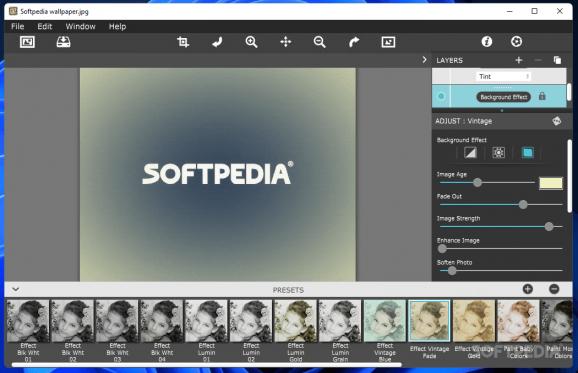Open image file toolbar icon
The width and height of the screenshot is (578, 373).
27,42
